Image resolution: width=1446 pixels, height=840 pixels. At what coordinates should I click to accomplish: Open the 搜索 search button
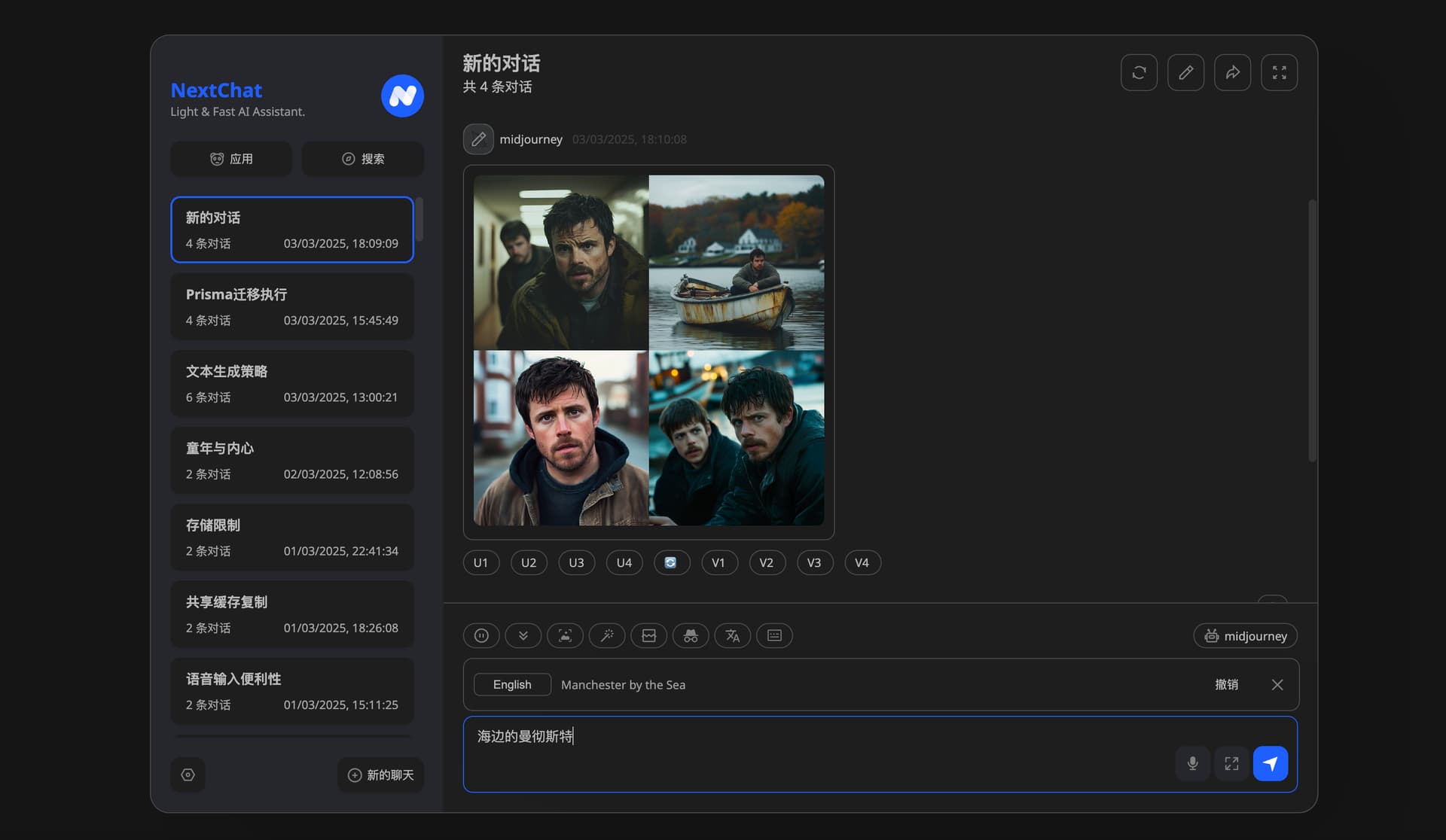click(x=363, y=159)
